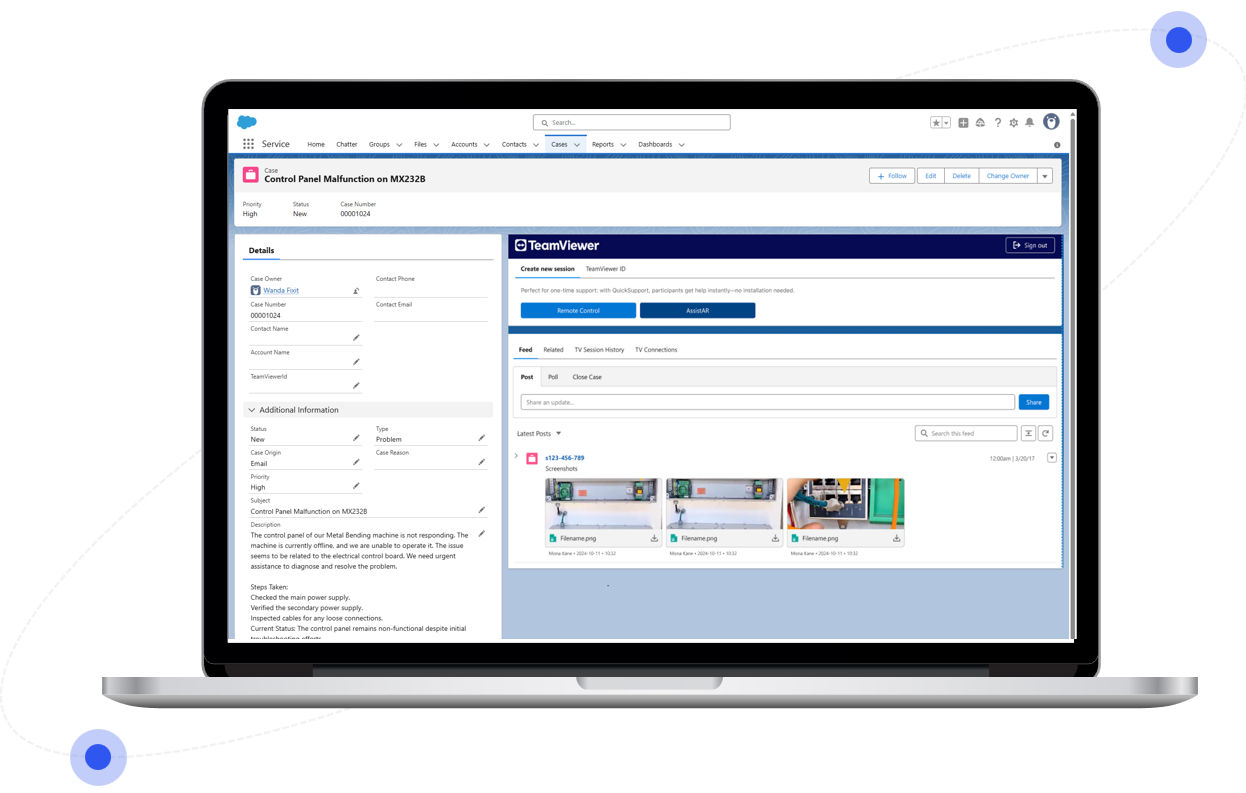The image size is (1246, 793).
Task: Edit the Description field pencil
Action: point(481,534)
